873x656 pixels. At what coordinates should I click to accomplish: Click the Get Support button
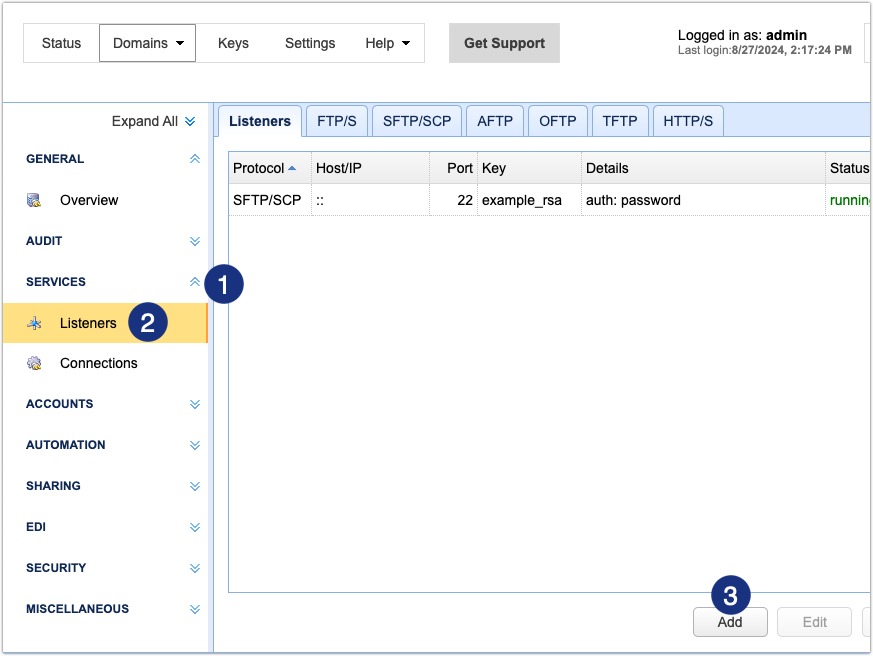tap(504, 43)
